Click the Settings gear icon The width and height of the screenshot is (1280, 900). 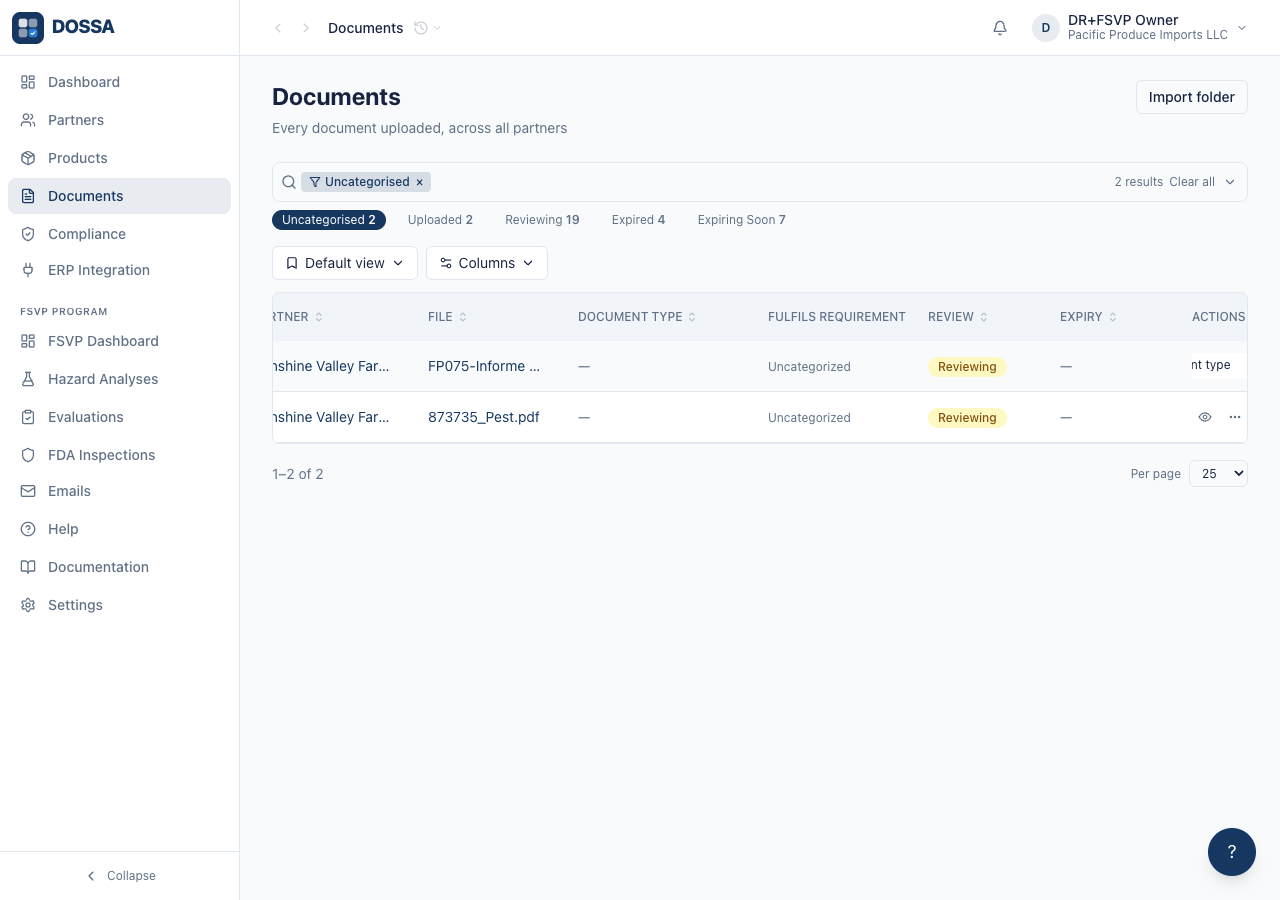28,605
